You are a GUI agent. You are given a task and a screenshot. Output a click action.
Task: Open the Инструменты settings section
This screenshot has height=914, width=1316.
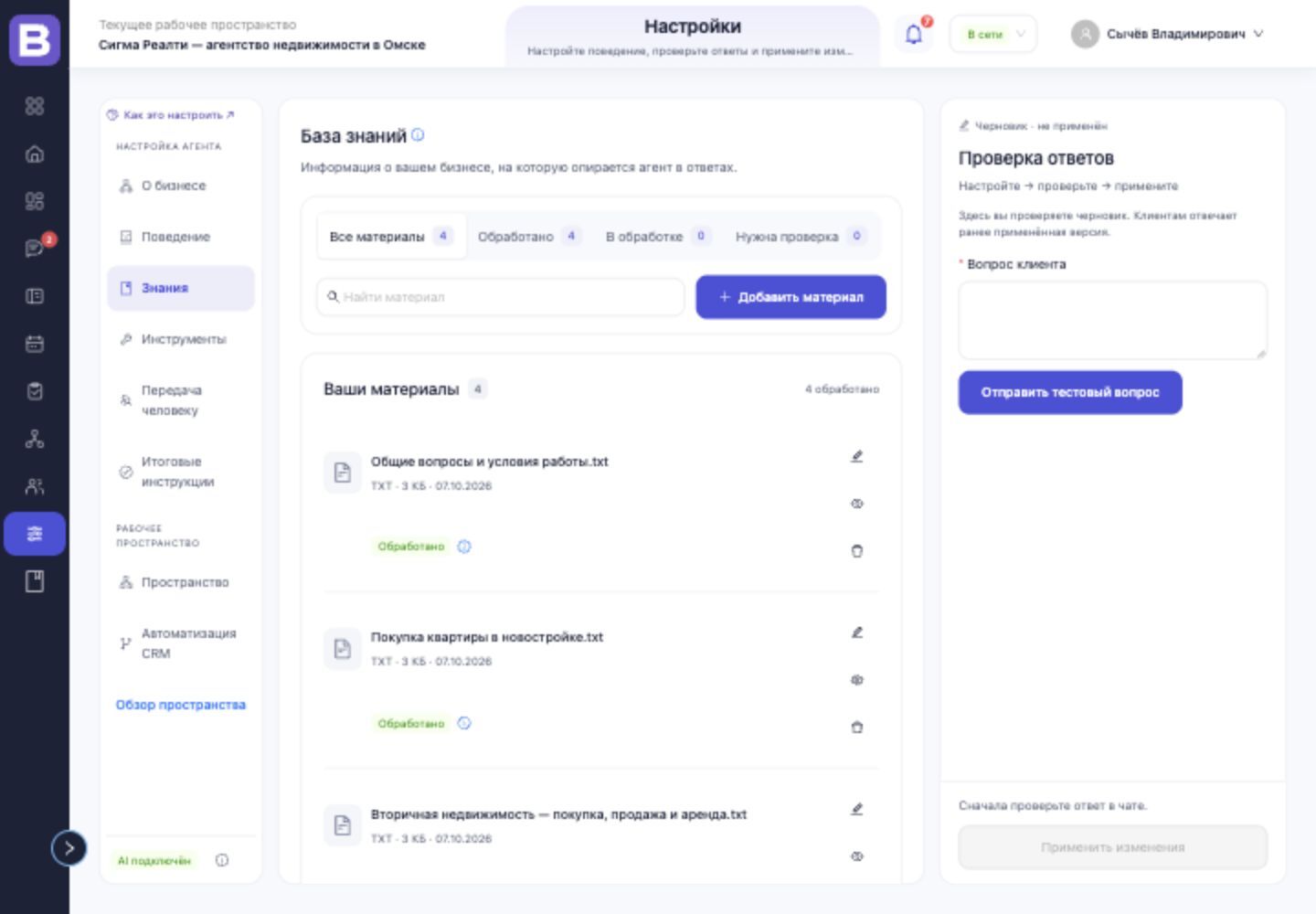click(x=181, y=339)
